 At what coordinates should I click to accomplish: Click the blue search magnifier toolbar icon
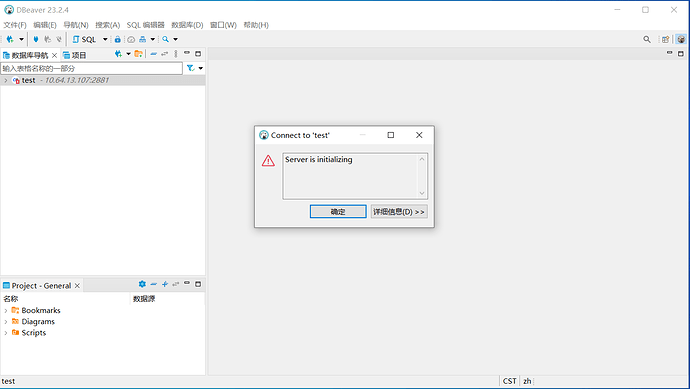pyautogui.click(x=165, y=39)
